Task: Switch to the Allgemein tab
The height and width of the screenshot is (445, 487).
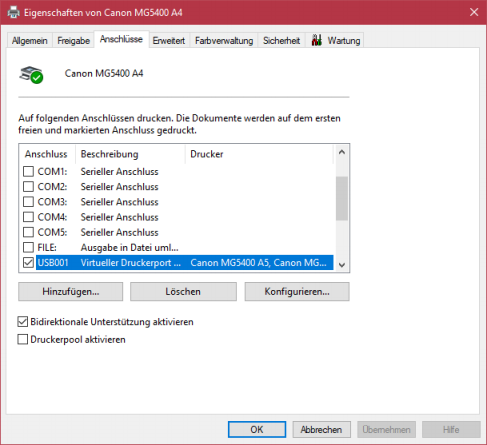Action: coord(30,41)
